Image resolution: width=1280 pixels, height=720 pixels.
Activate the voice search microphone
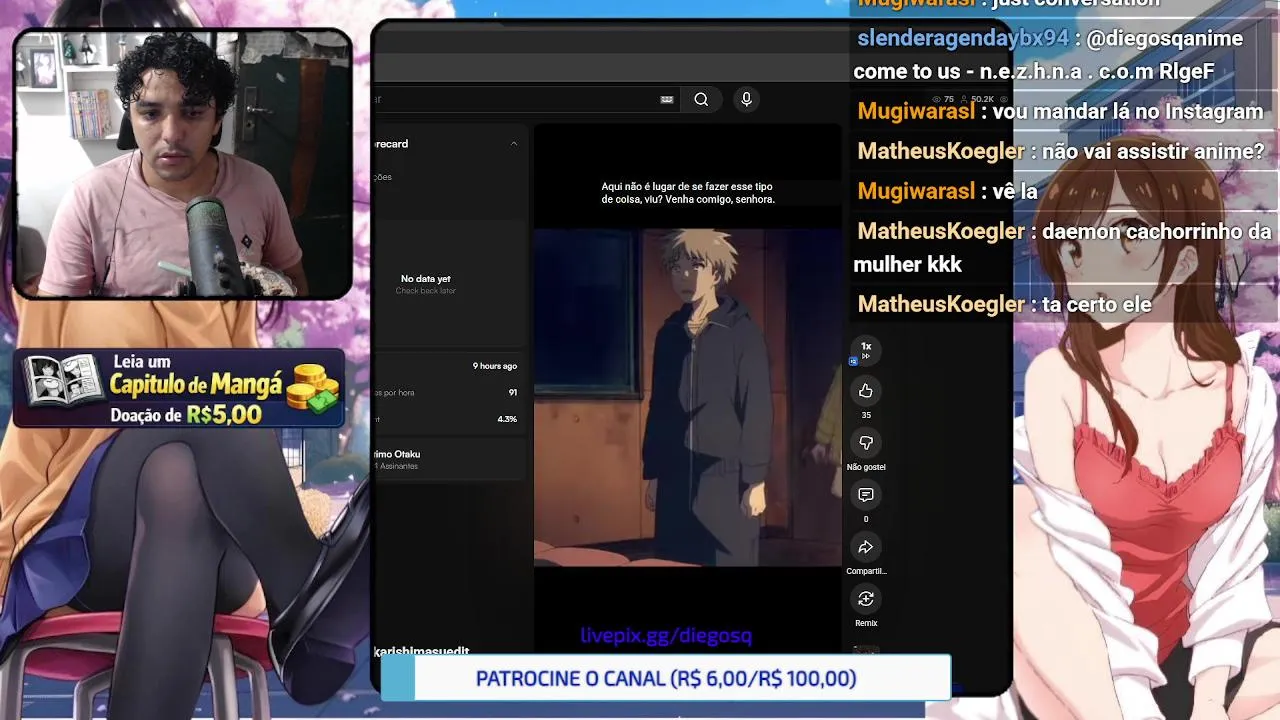pos(746,99)
